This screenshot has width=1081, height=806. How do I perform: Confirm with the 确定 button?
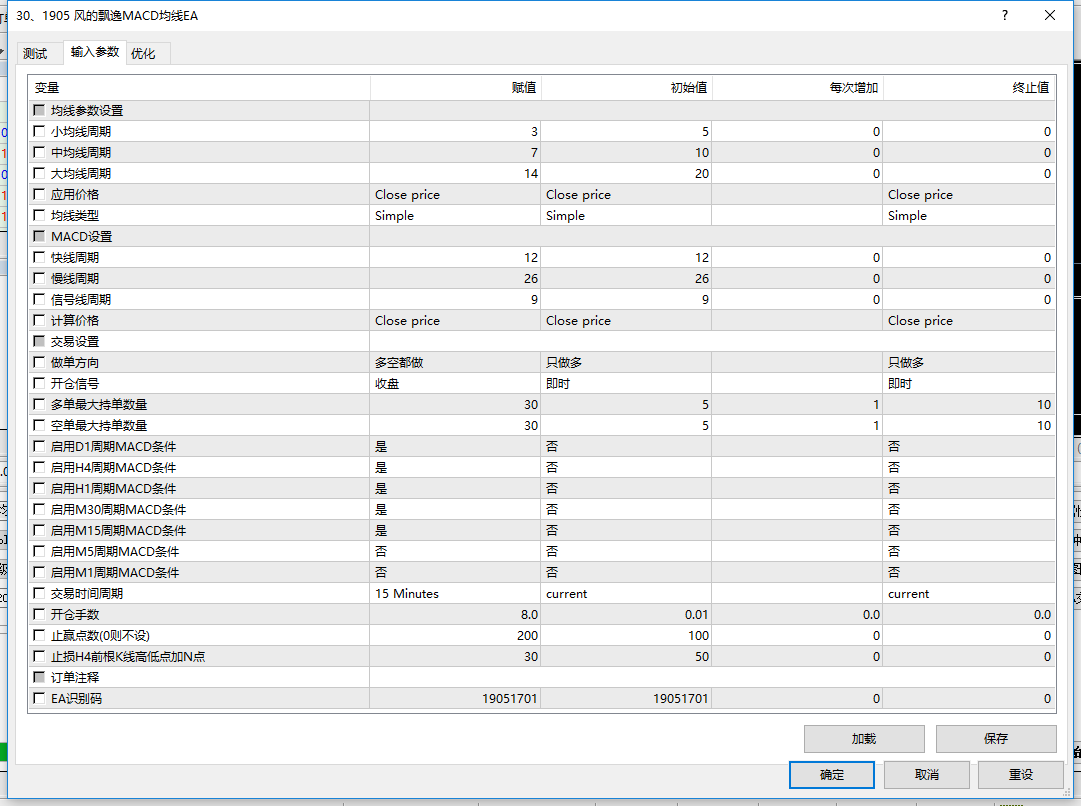coord(831,774)
